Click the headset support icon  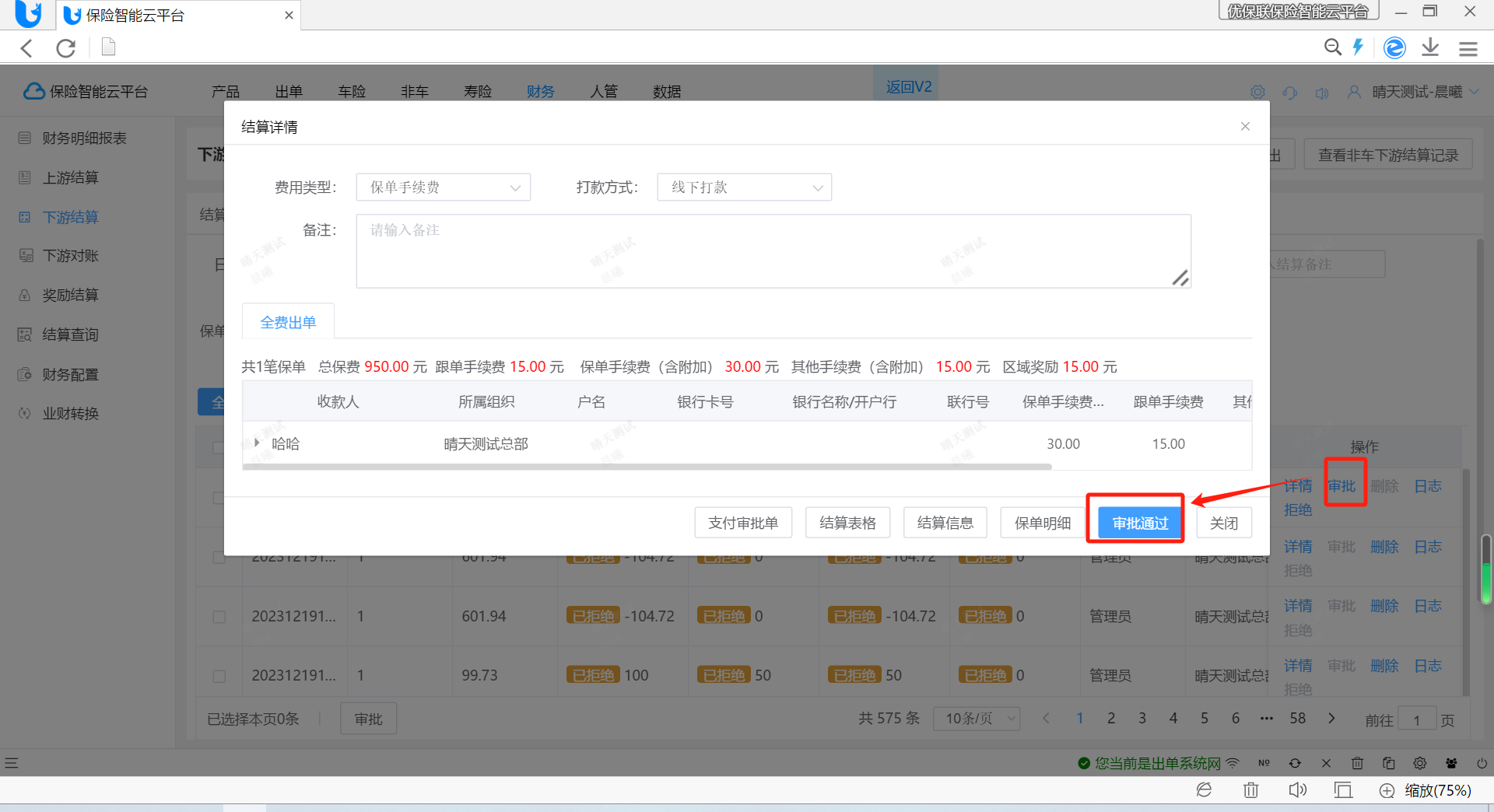coord(1290,93)
